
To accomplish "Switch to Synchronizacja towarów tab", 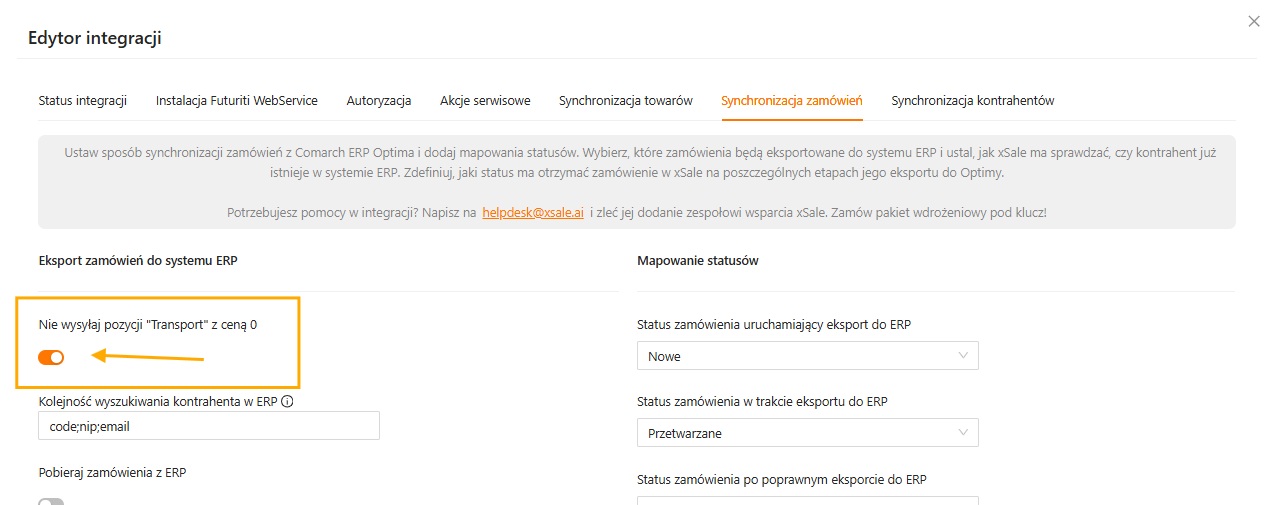I will point(626,101).
